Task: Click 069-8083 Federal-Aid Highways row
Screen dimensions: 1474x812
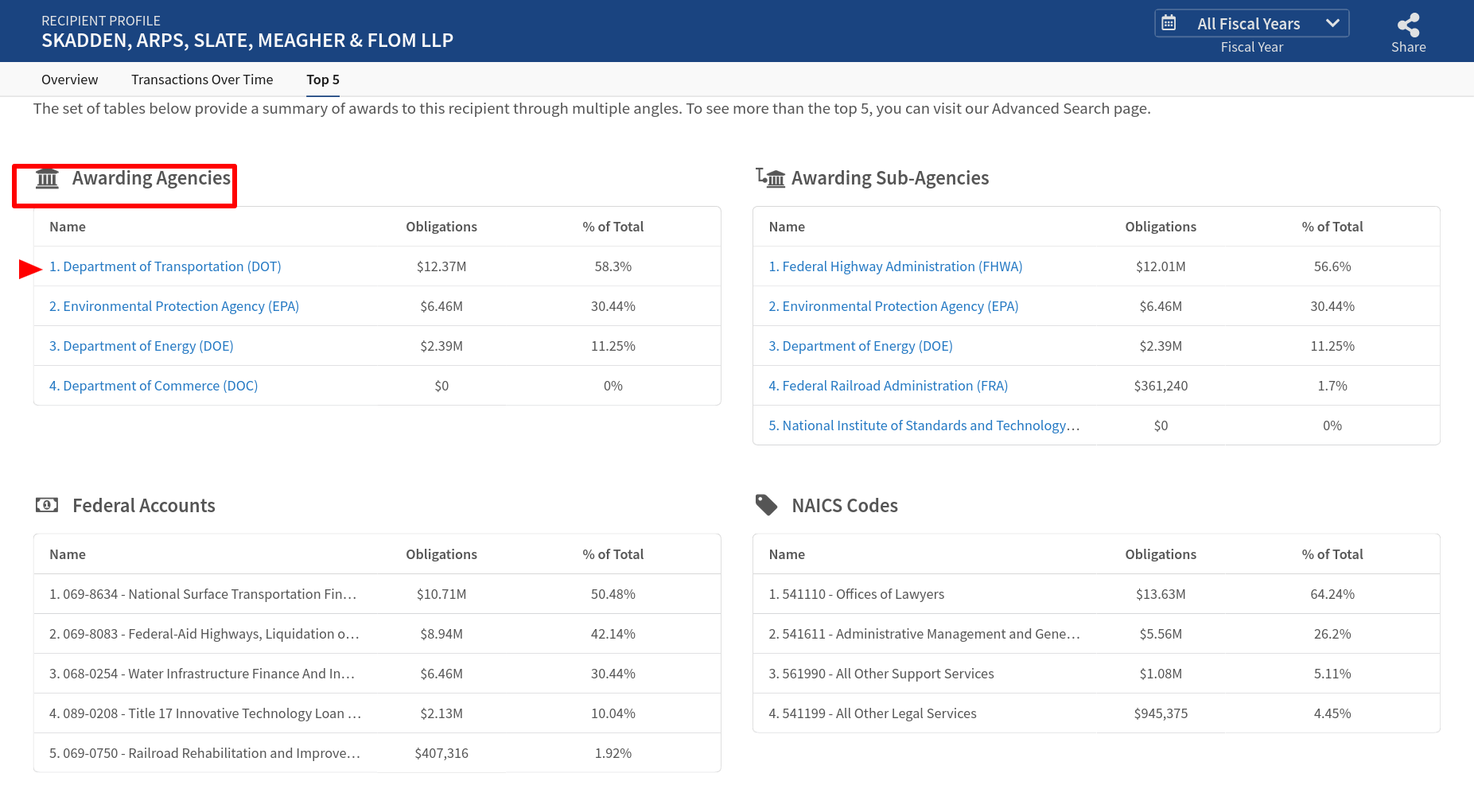Action: point(377,634)
